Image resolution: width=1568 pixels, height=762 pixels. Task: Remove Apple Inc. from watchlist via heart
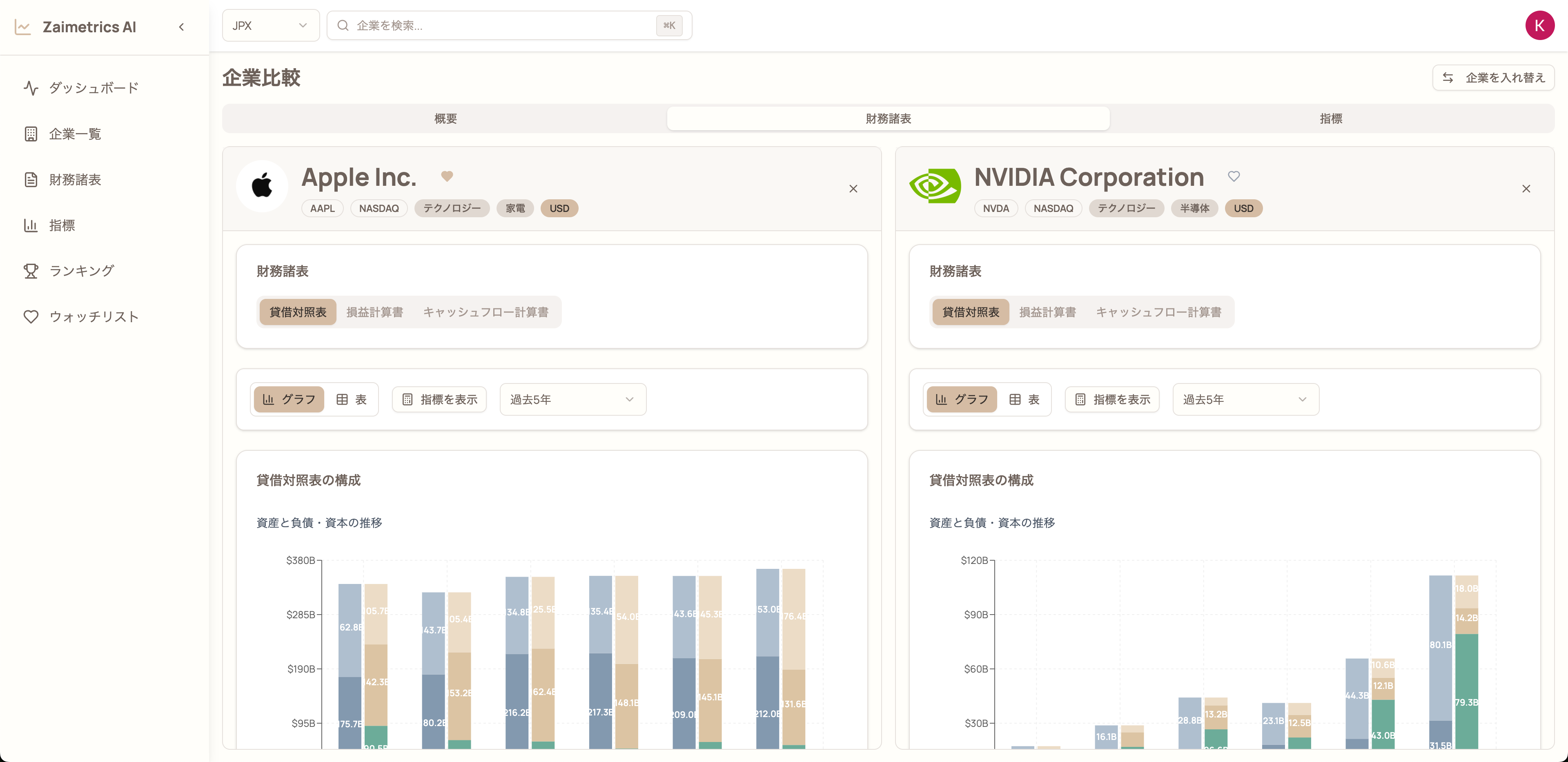tap(447, 176)
